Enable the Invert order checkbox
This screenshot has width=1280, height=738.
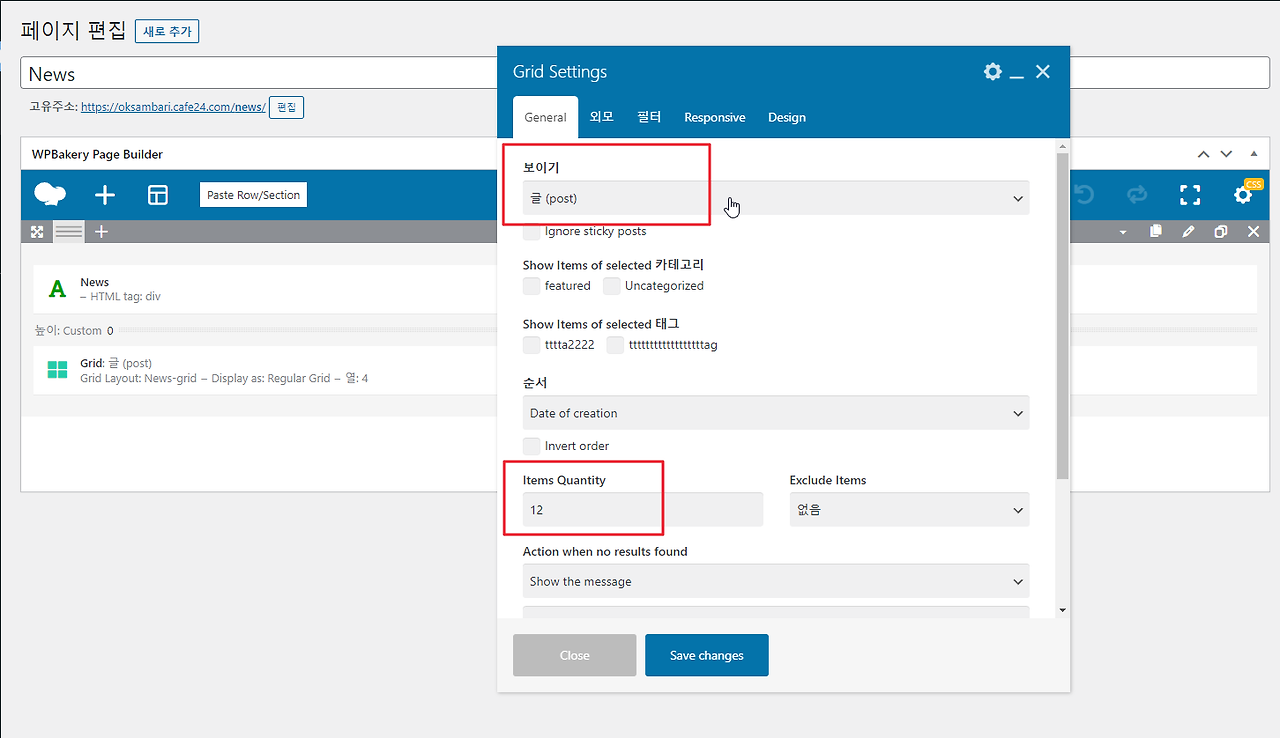532,446
